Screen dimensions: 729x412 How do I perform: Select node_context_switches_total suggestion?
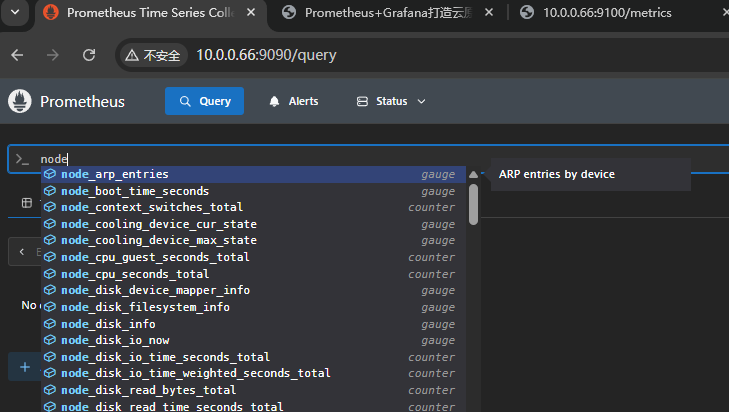click(253, 207)
